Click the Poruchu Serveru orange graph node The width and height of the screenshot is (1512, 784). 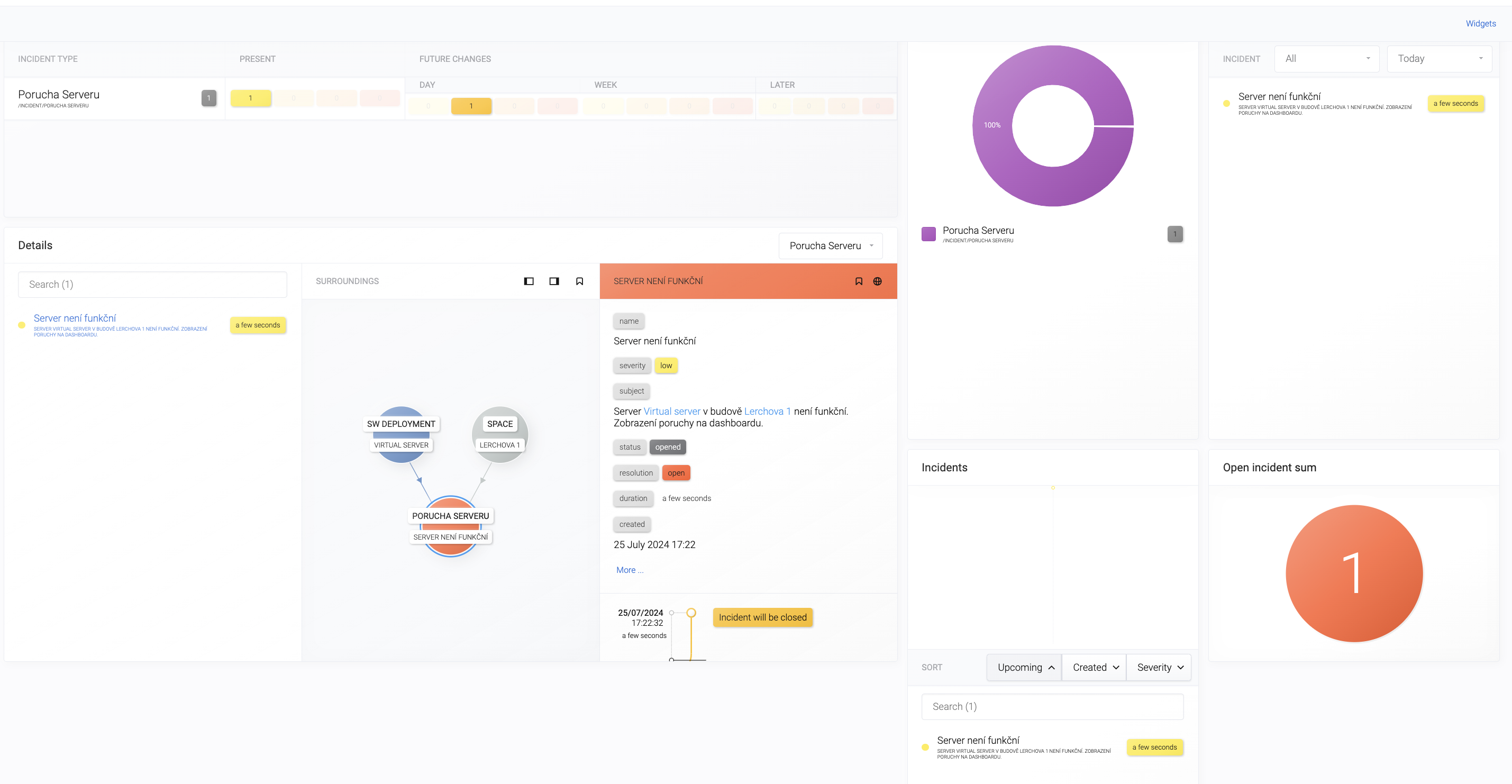[450, 526]
